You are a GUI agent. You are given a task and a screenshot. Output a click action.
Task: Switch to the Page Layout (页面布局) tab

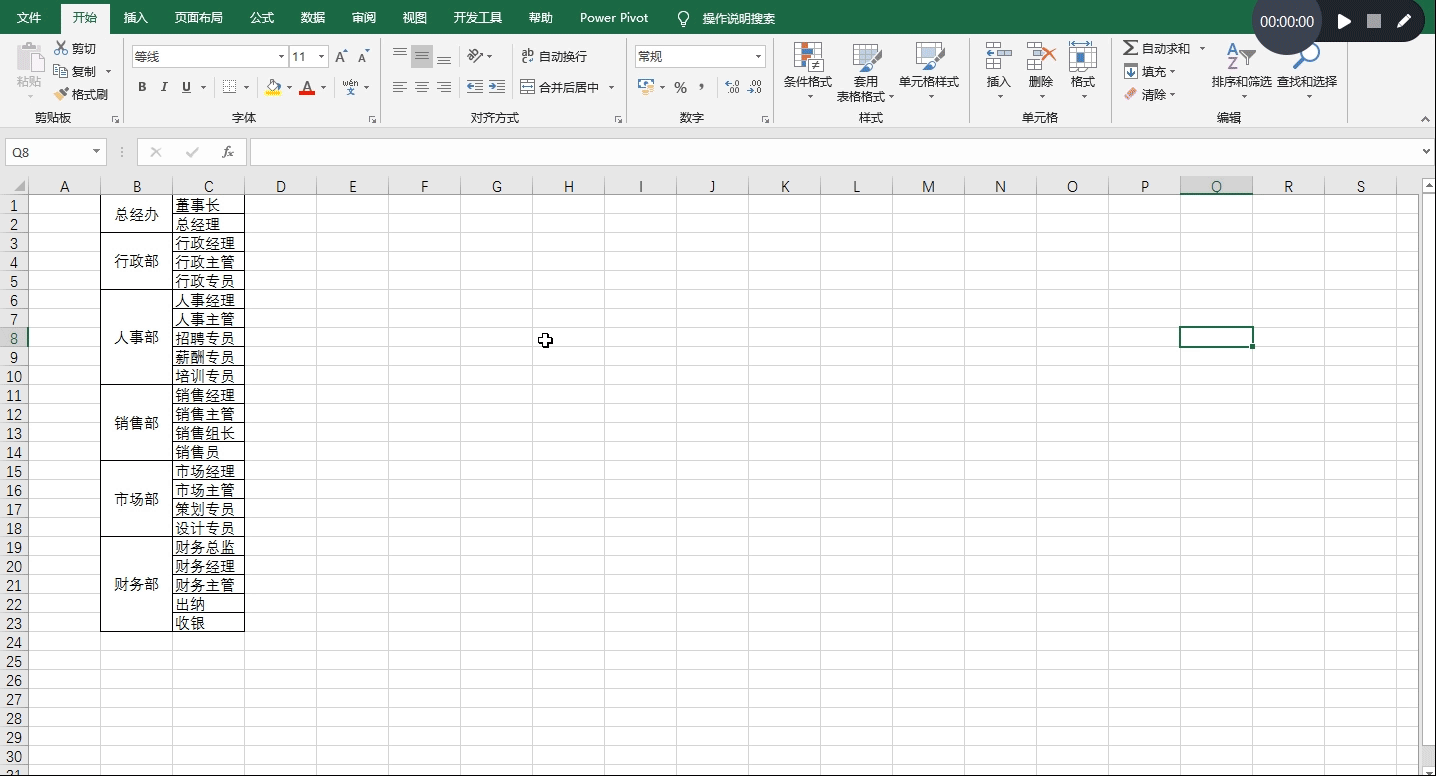click(198, 18)
